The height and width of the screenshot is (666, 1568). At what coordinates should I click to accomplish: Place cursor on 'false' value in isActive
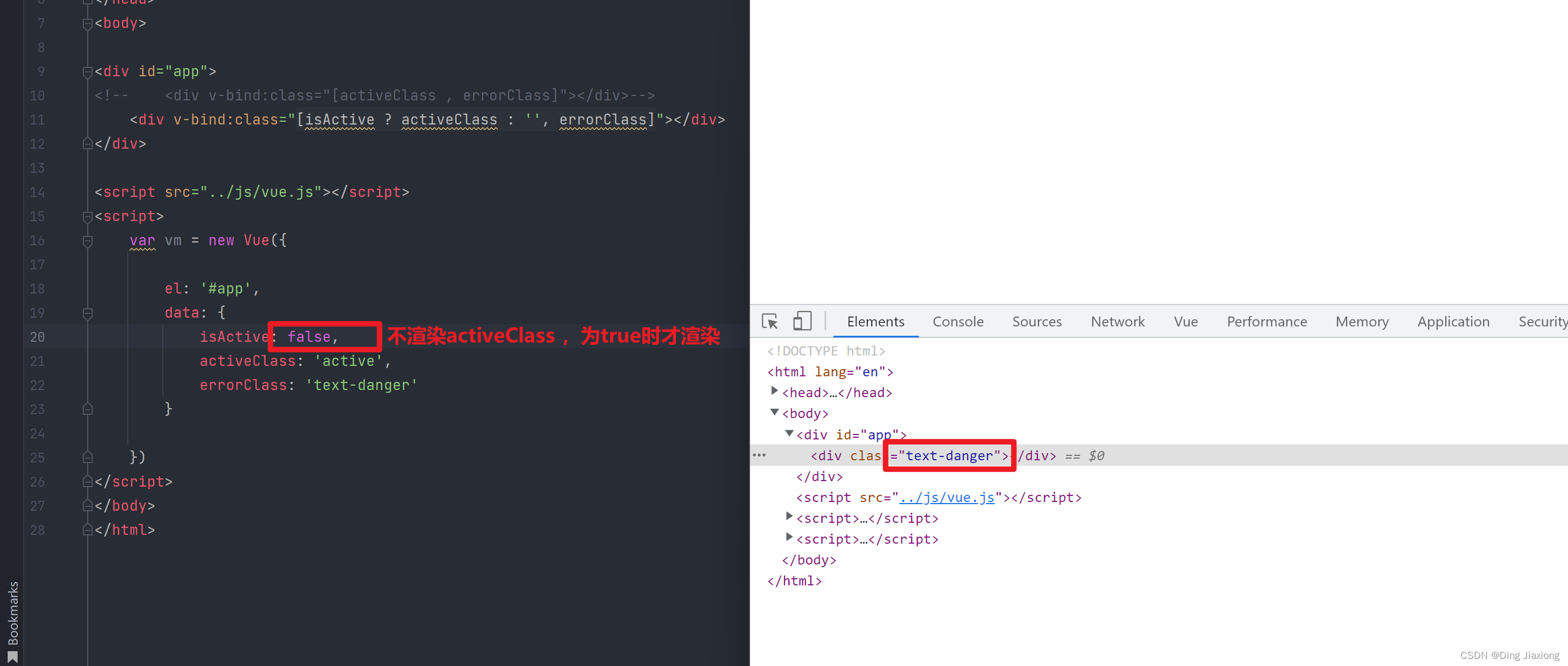(x=309, y=336)
